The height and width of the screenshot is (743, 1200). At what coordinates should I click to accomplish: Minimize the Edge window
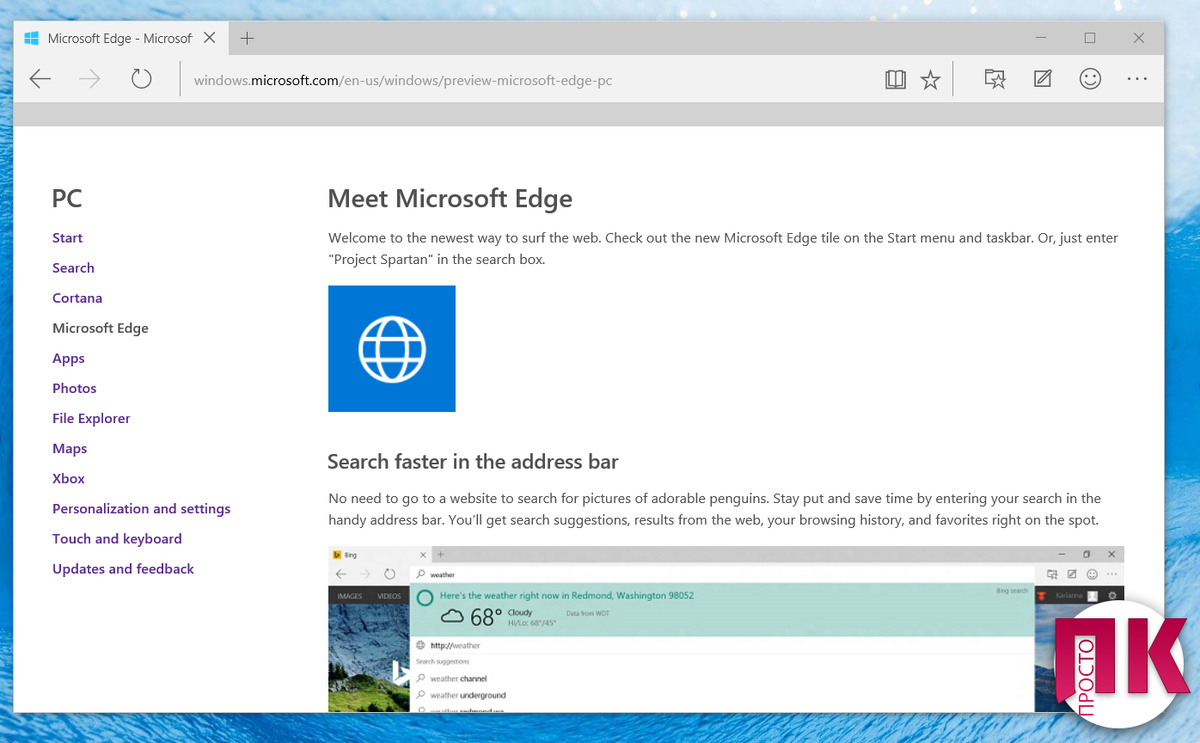(x=1041, y=38)
